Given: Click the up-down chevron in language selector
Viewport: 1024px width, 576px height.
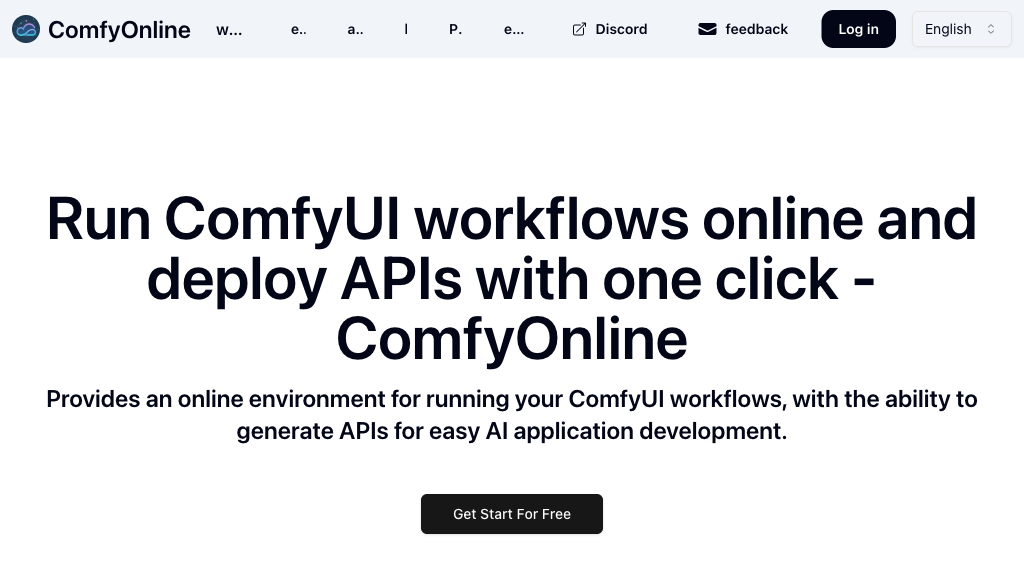Looking at the screenshot, I should (991, 29).
